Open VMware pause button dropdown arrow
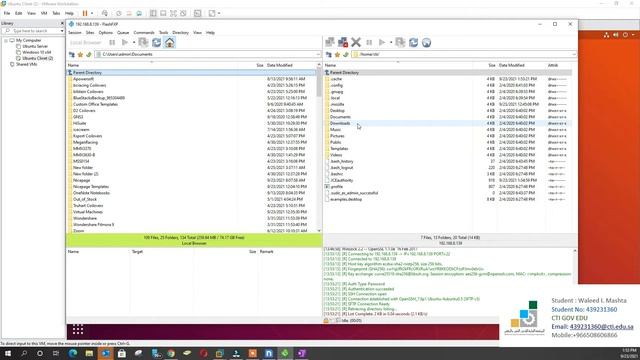 click(x=92, y=13)
